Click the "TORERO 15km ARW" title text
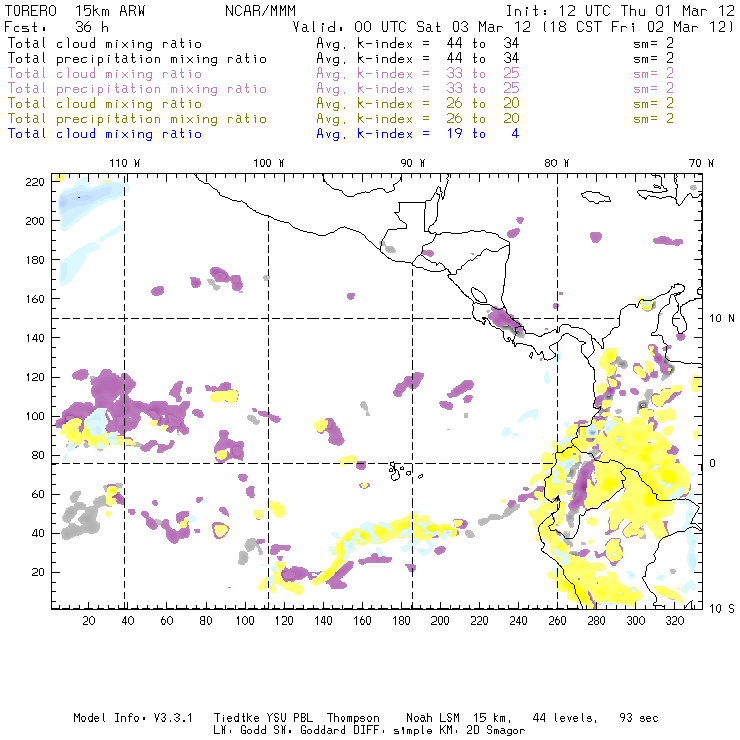This screenshot has width=740, height=740. click(75, 11)
